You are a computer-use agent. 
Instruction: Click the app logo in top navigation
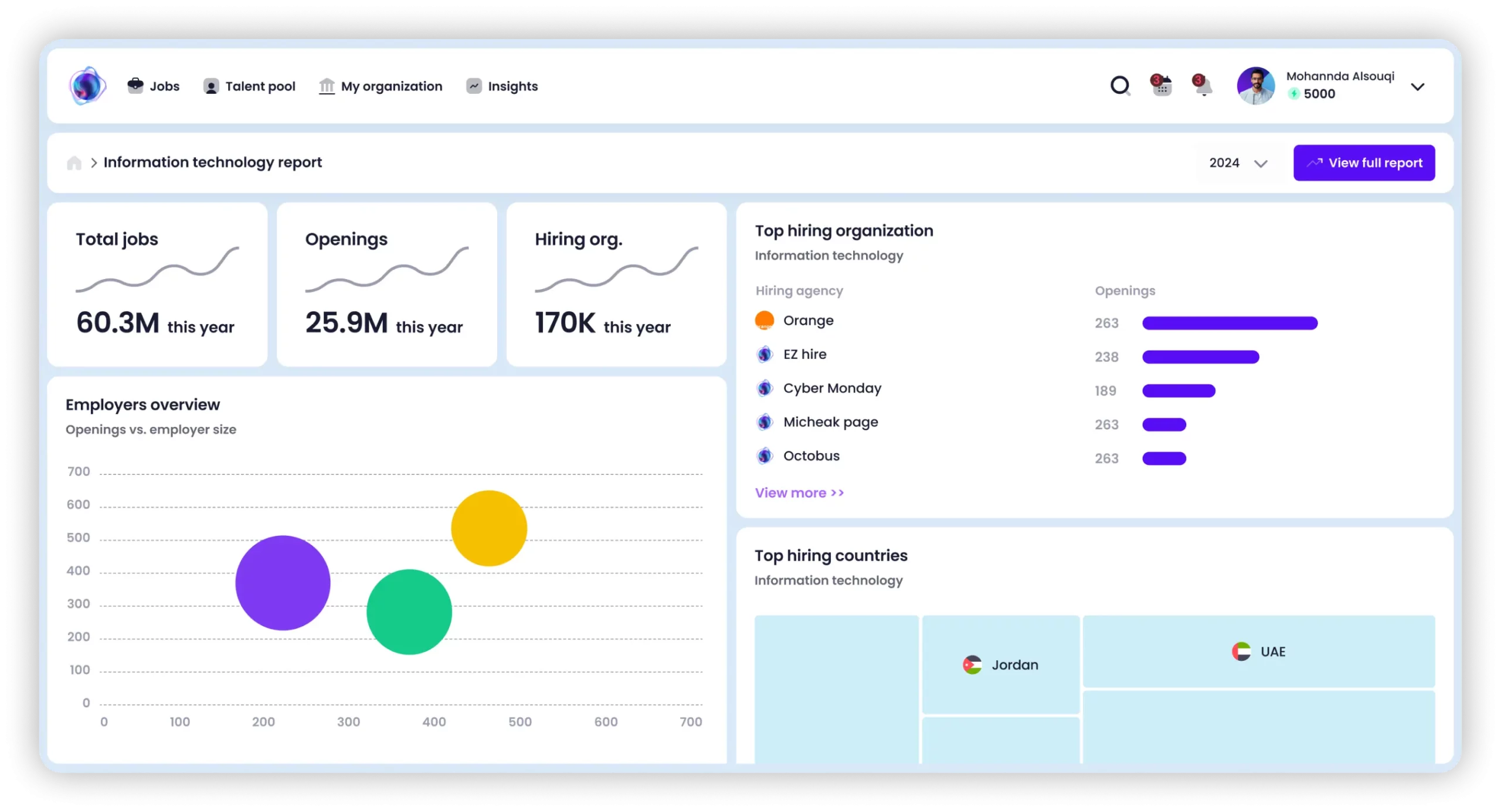(x=87, y=86)
